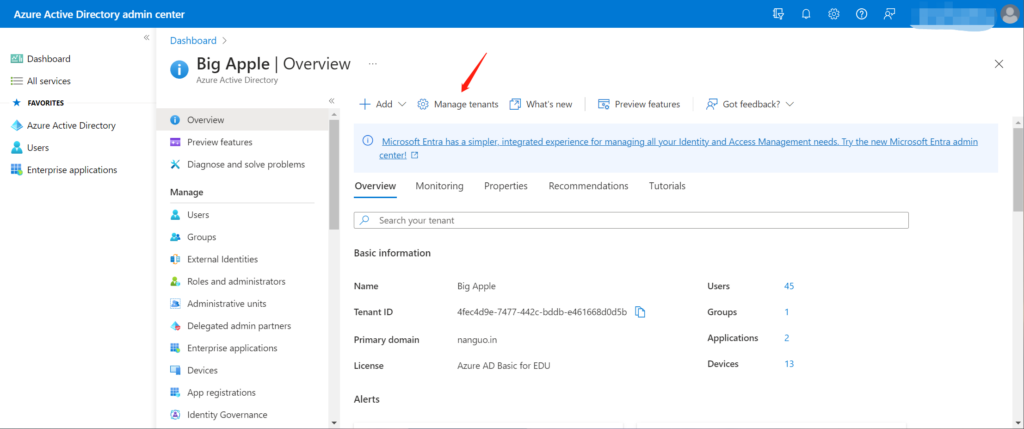
Task: Select the primary domain text nanguo.in
Action: [477, 340]
